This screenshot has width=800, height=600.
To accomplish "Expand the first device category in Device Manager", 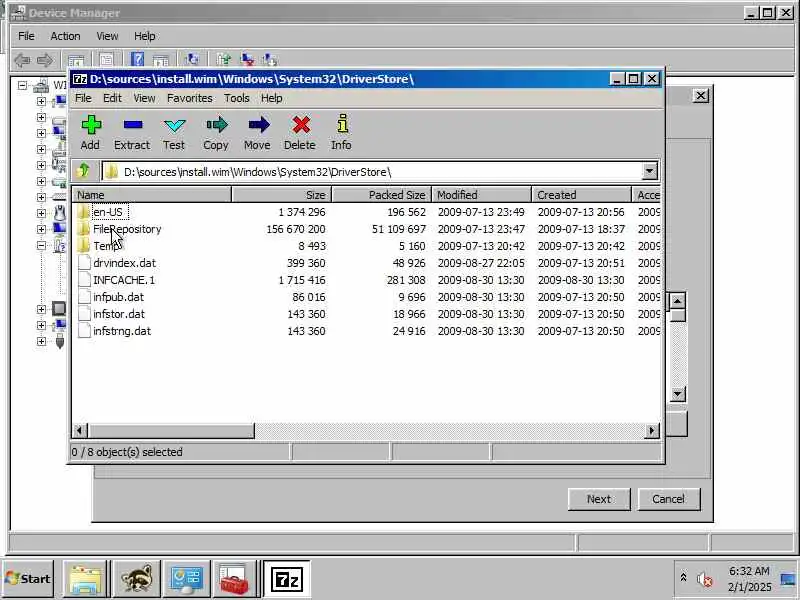I will [x=41, y=101].
